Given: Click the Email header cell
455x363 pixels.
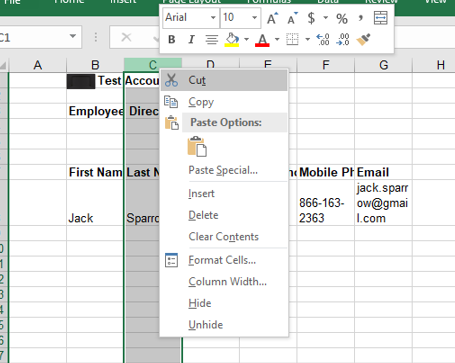Looking at the screenshot, I should click(x=383, y=172).
